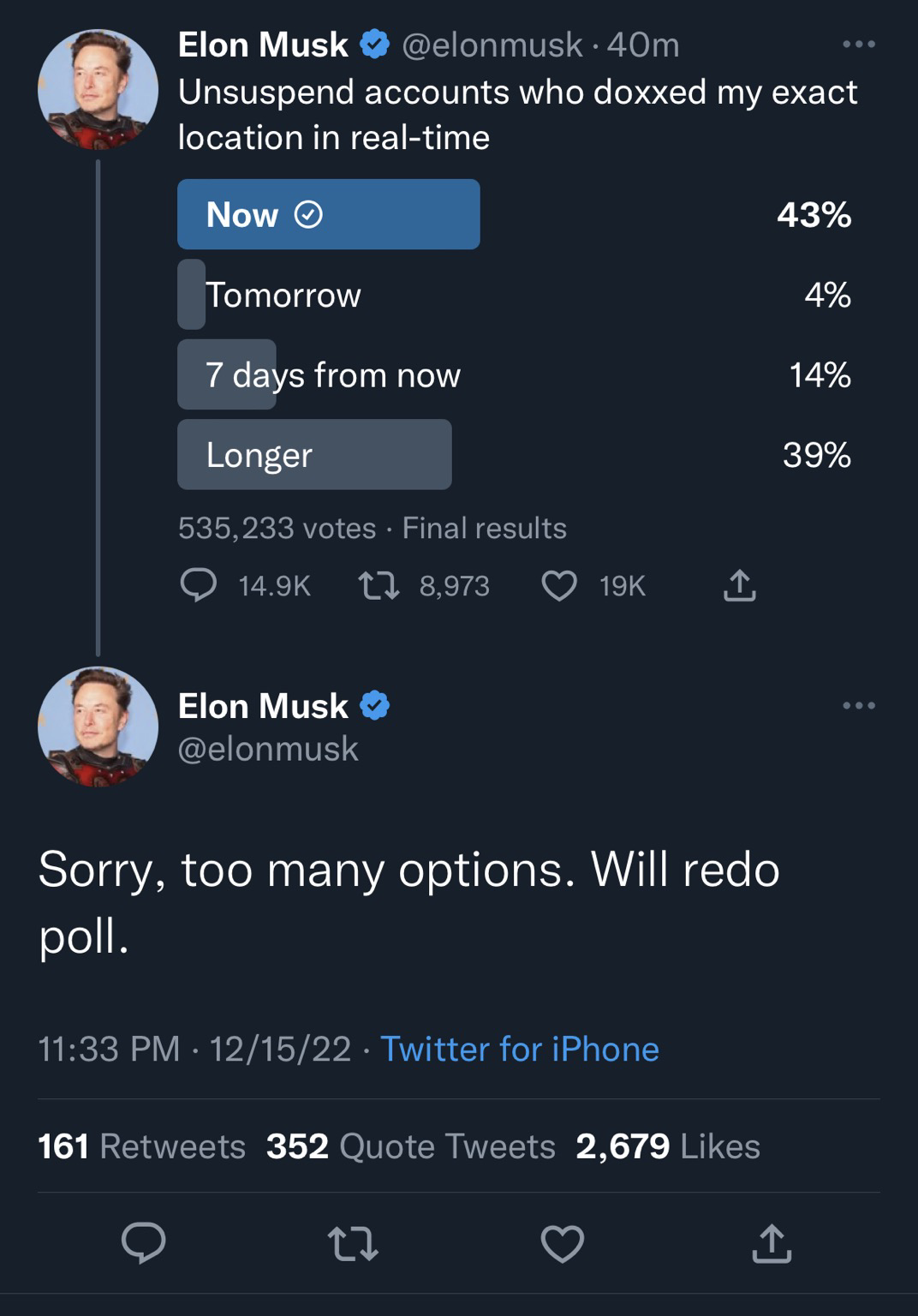The width and height of the screenshot is (918, 1316).
Task: Select the 'Tomorrow' poll option
Action: pyautogui.click(x=283, y=295)
